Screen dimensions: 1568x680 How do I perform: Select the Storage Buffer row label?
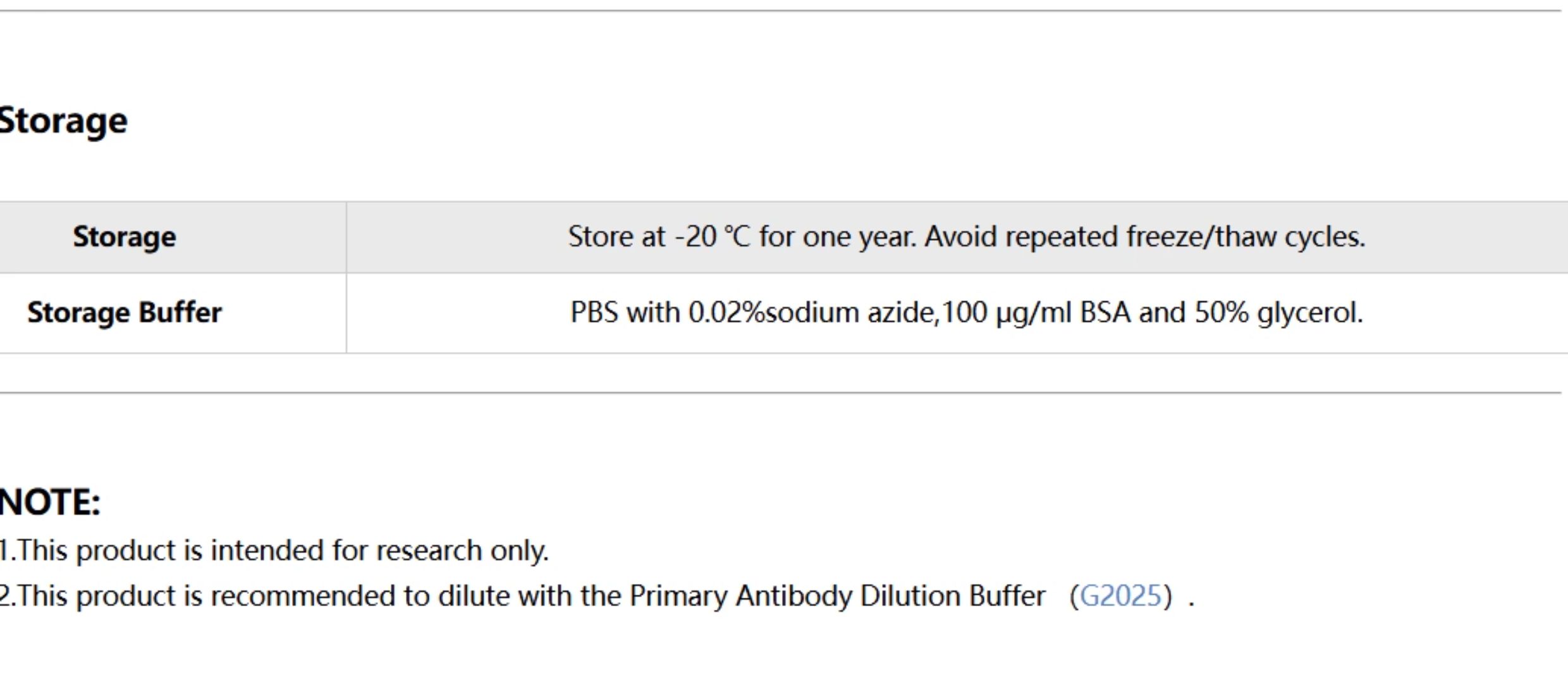pos(125,312)
